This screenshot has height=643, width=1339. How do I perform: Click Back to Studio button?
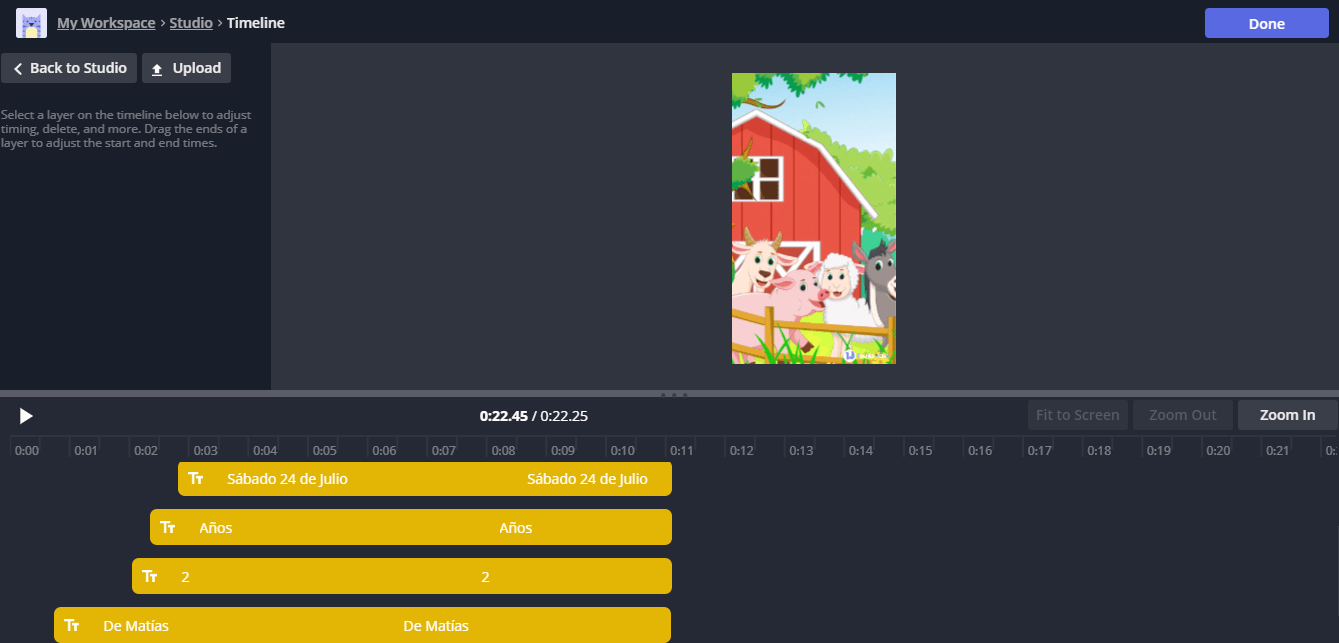pyautogui.click(x=69, y=68)
